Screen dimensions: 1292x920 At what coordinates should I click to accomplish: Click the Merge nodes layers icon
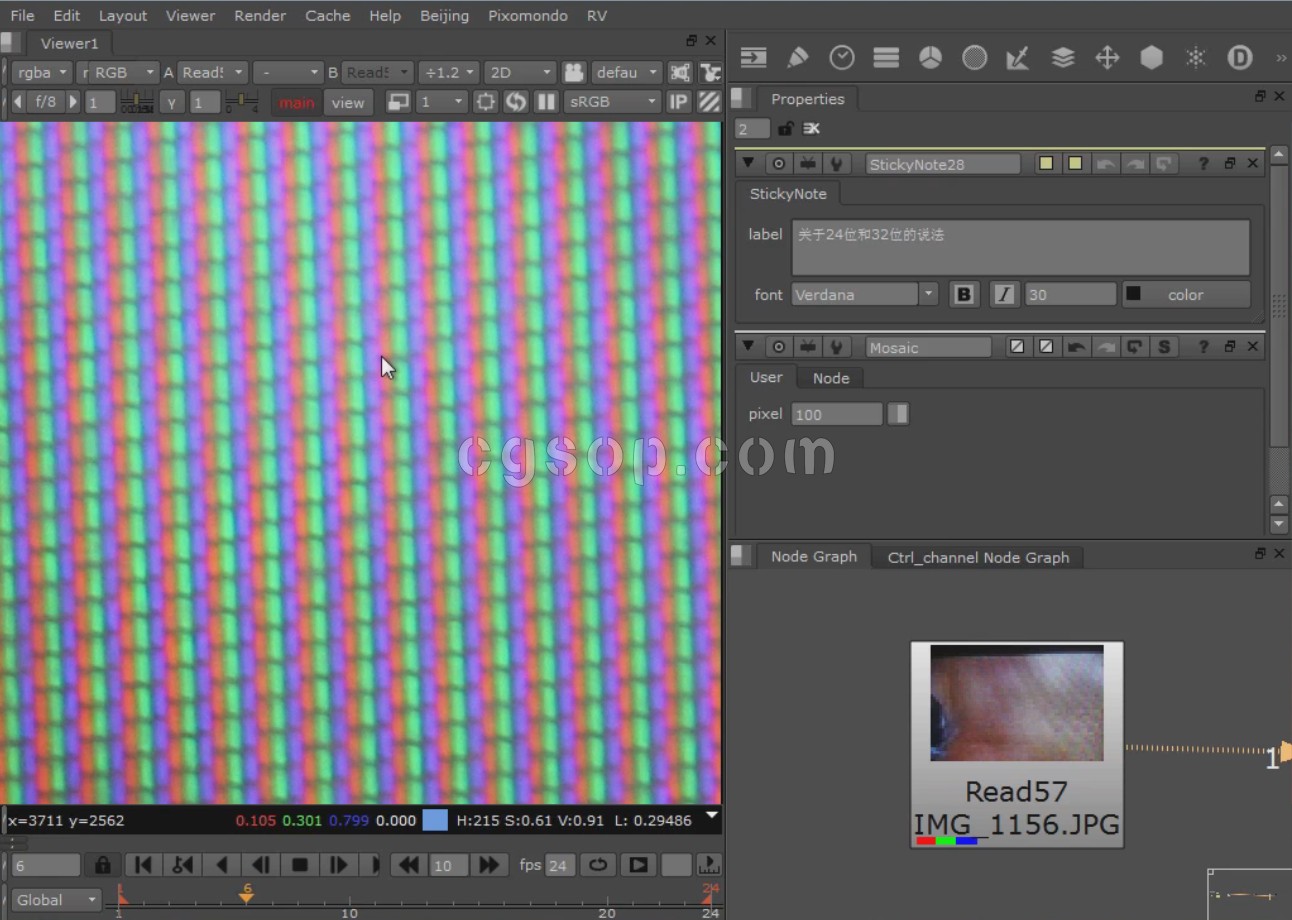1063,58
